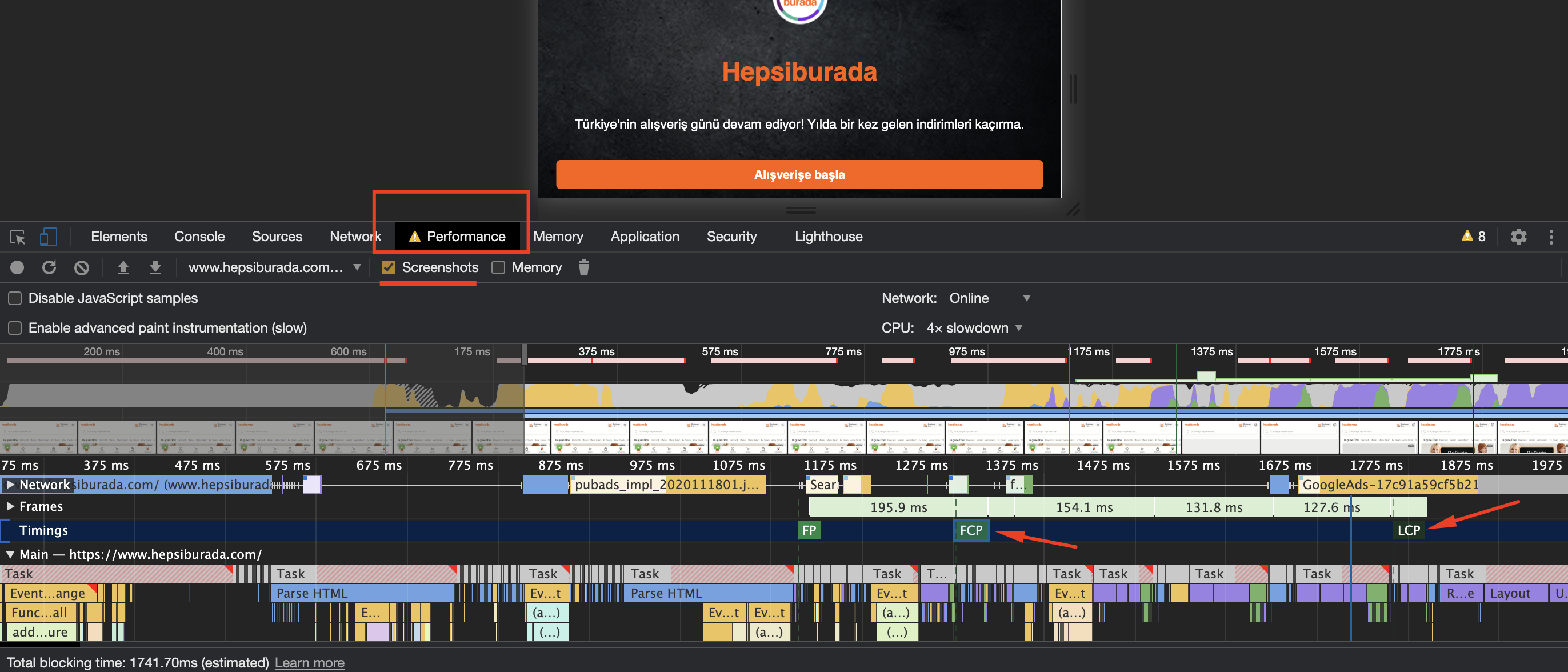The width and height of the screenshot is (1568, 672).
Task: Enable the Memory checkbox in the toolbar
Action: tap(498, 268)
